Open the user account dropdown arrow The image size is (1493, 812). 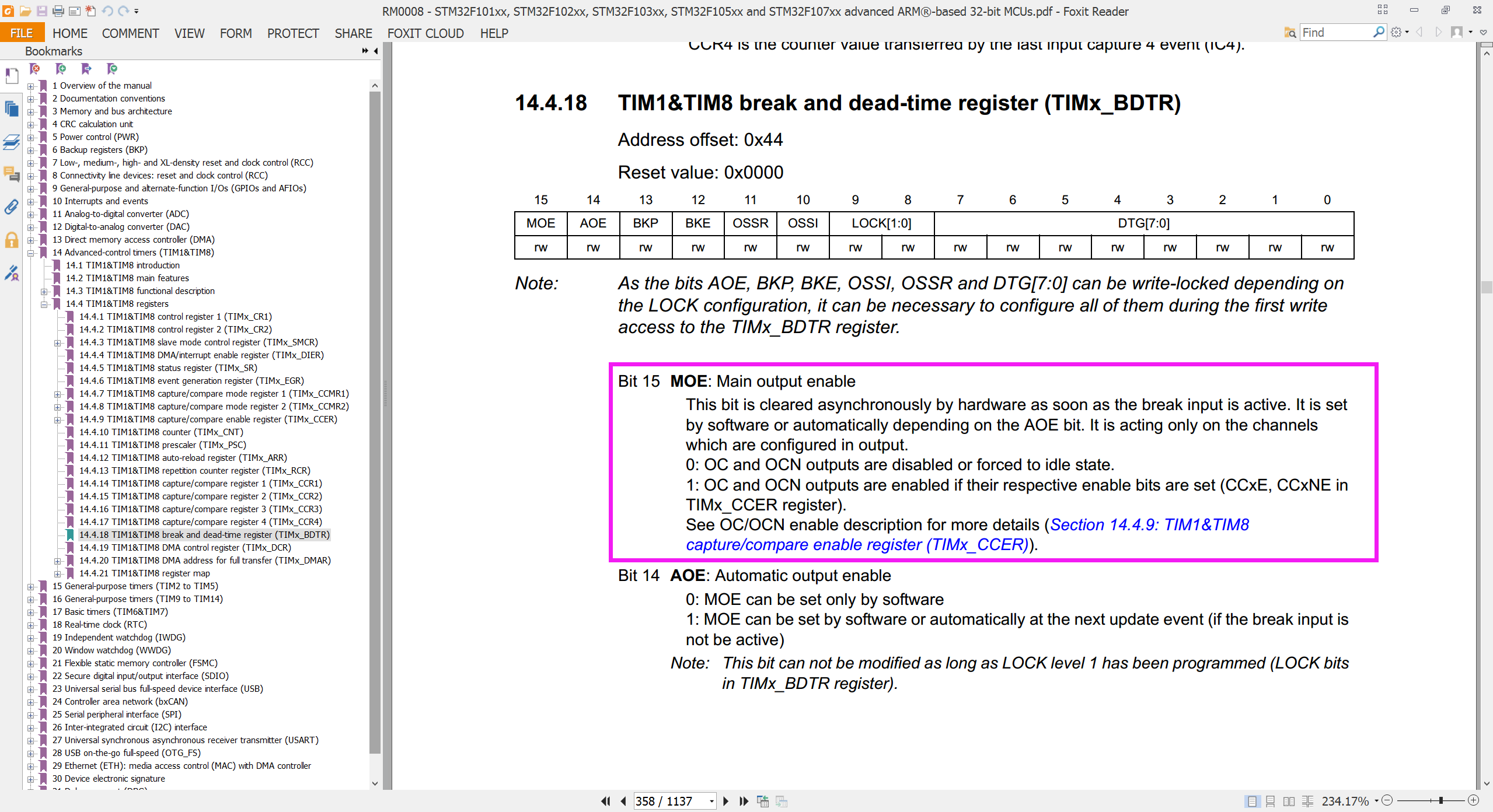coord(1470,33)
